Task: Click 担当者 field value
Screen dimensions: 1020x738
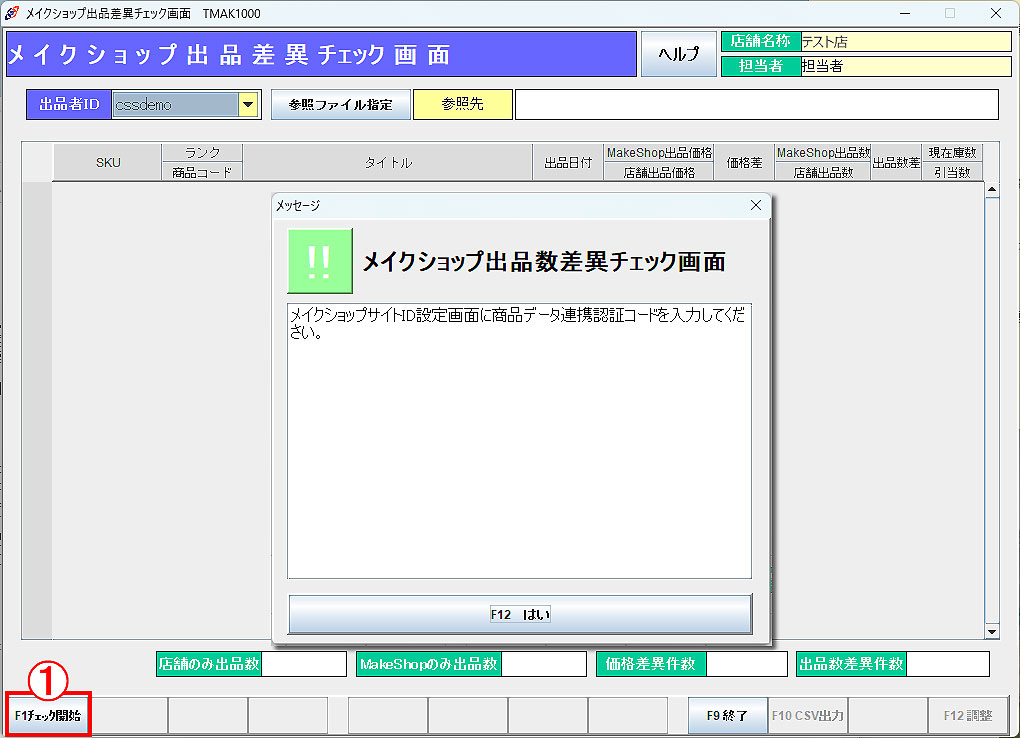Action: (x=906, y=66)
